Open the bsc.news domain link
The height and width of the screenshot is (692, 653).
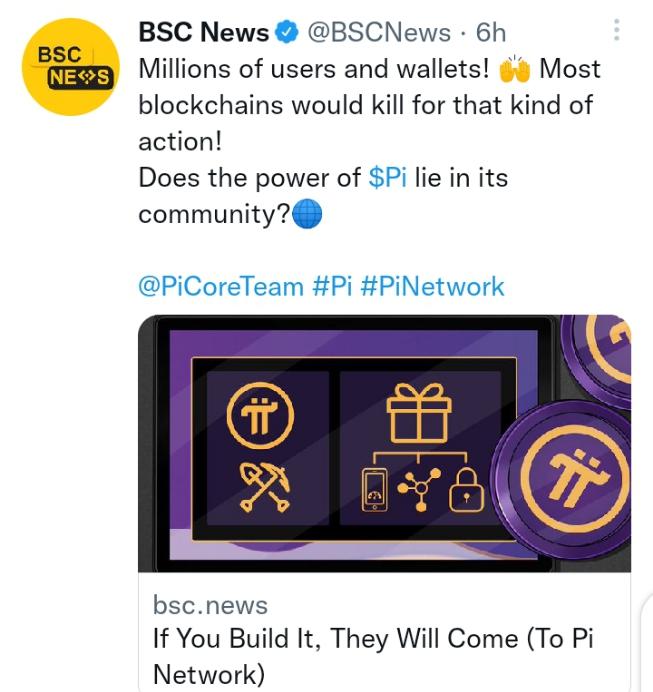(210, 605)
